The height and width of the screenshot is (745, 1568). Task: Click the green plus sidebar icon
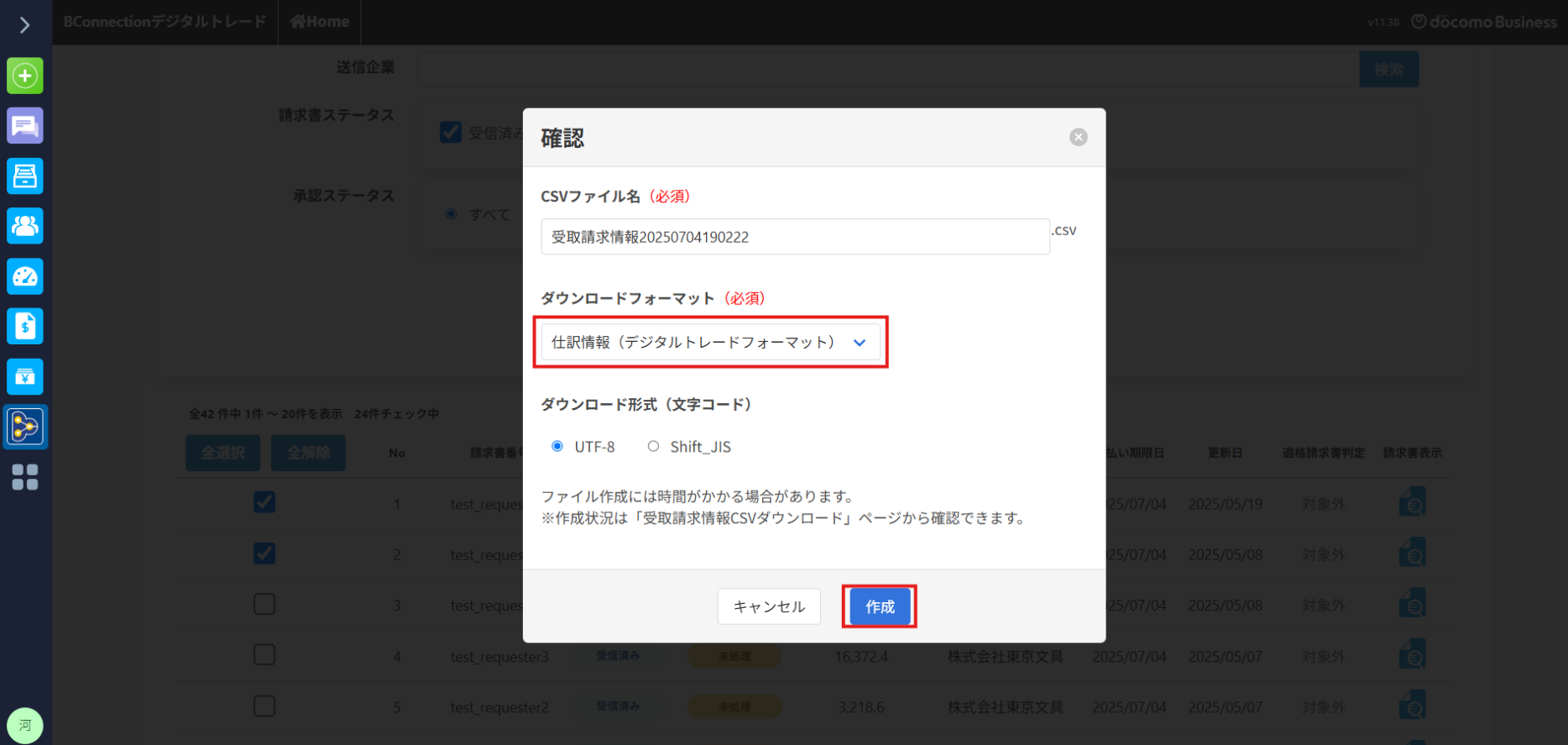(25, 76)
